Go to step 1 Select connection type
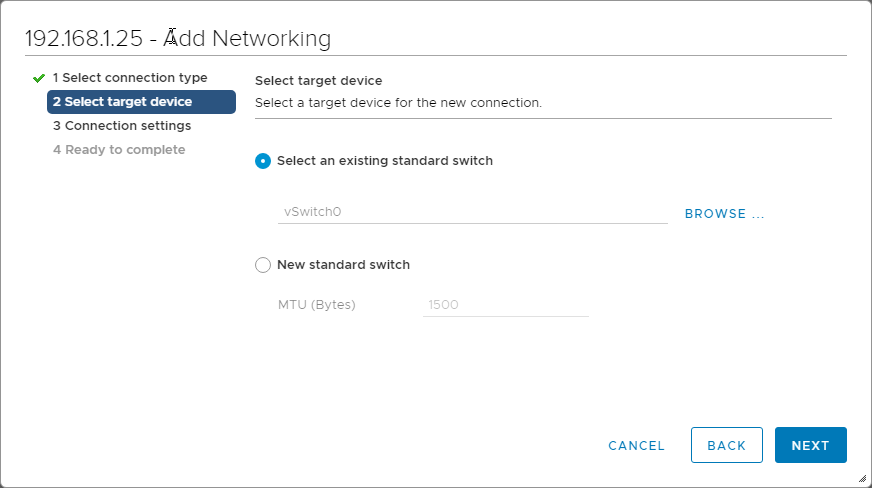 130,78
